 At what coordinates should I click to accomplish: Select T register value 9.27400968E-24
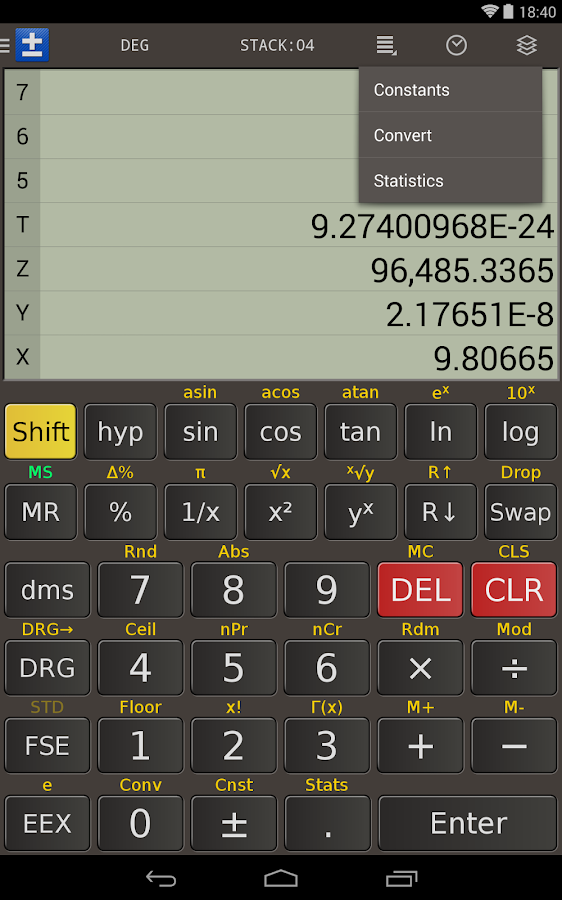pos(432,226)
